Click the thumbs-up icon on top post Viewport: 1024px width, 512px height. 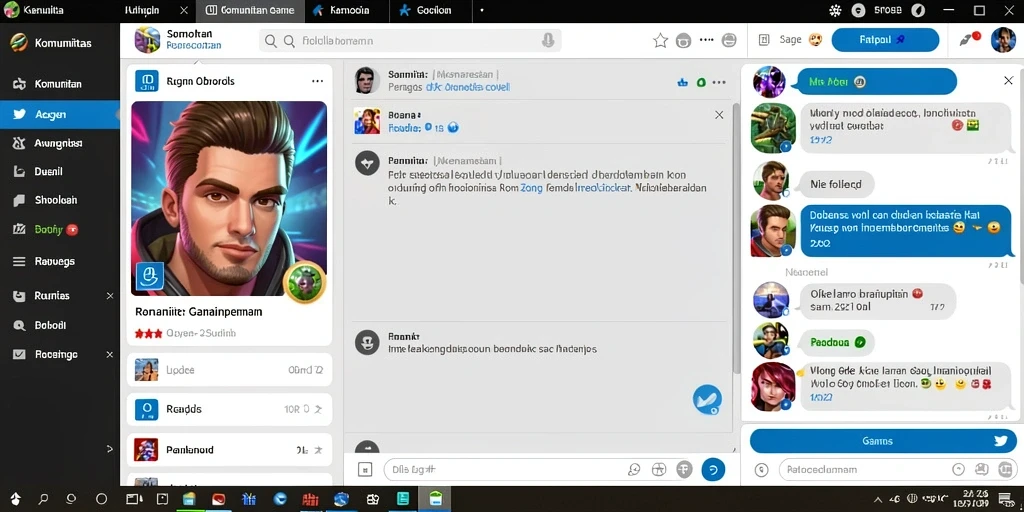683,82
